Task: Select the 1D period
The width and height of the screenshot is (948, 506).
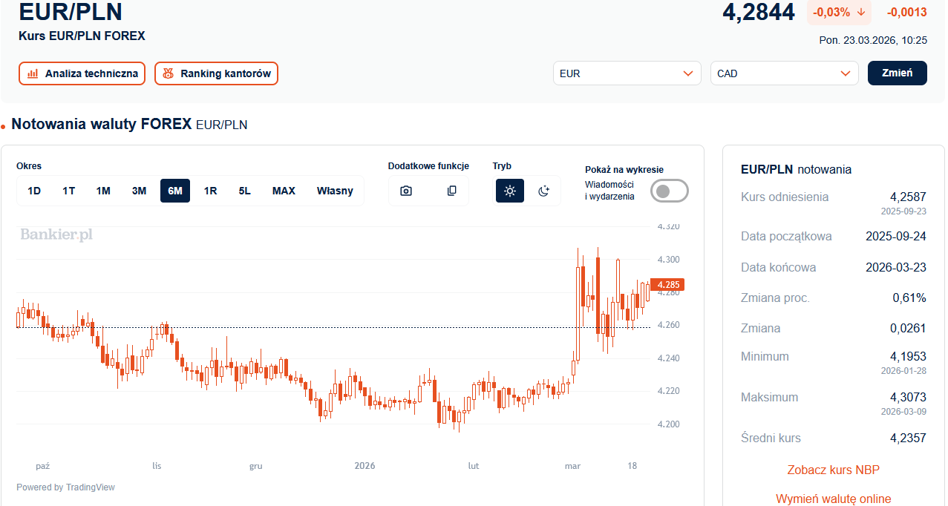Action: pos(34,191)
